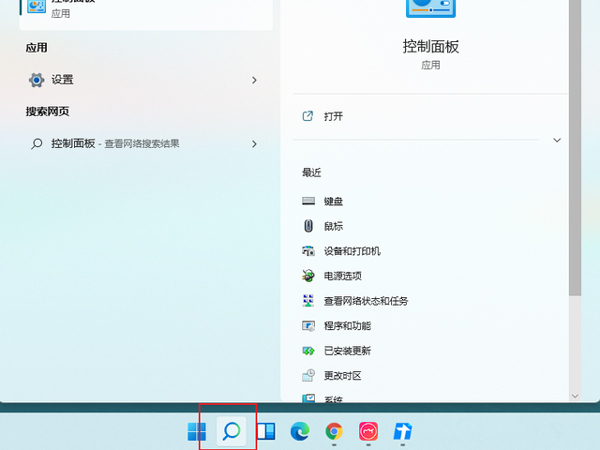The height and width of the screenshot is (450, 600).
Task: Open 设备和打印机 from recent items
Action: click(351, 251)
